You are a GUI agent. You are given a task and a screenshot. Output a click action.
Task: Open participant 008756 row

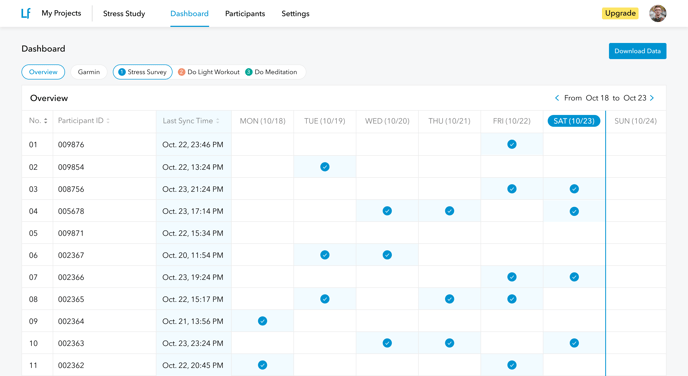click(x=344, y=189)
